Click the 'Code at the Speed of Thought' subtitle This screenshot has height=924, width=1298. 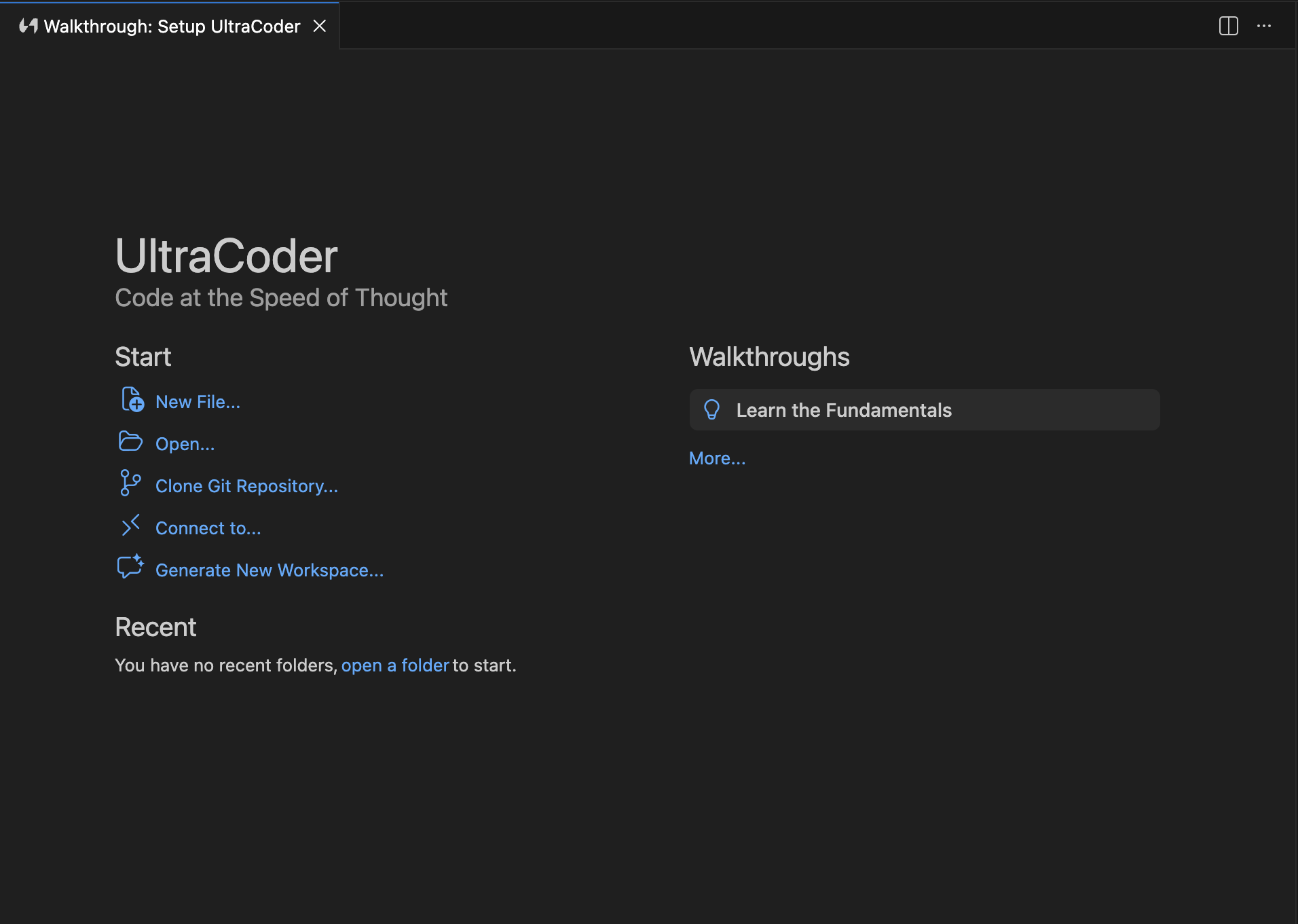click(281, 297)
